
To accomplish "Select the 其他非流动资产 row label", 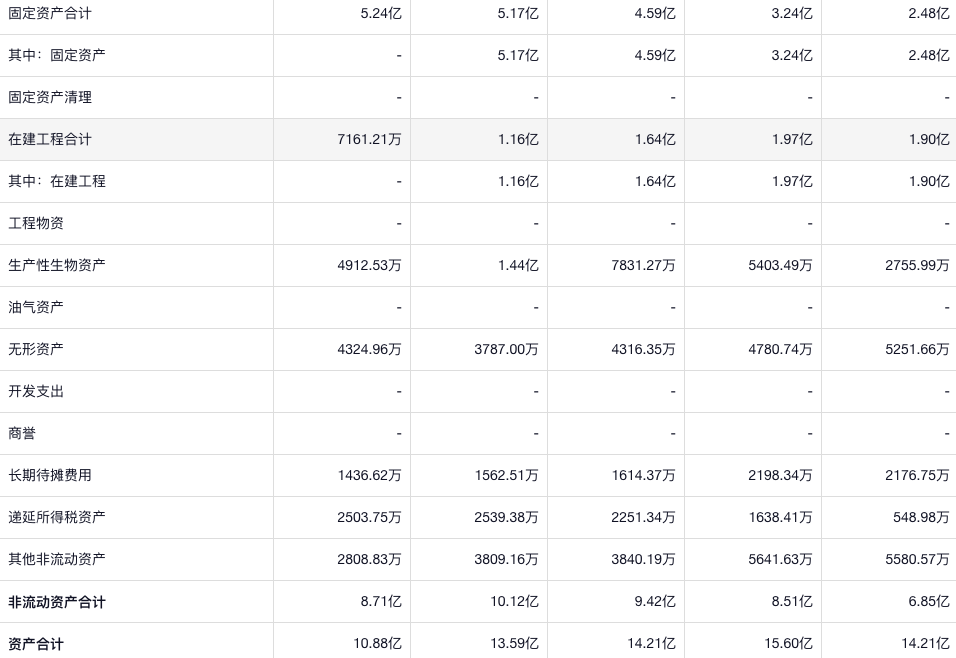I will (57, 559).
